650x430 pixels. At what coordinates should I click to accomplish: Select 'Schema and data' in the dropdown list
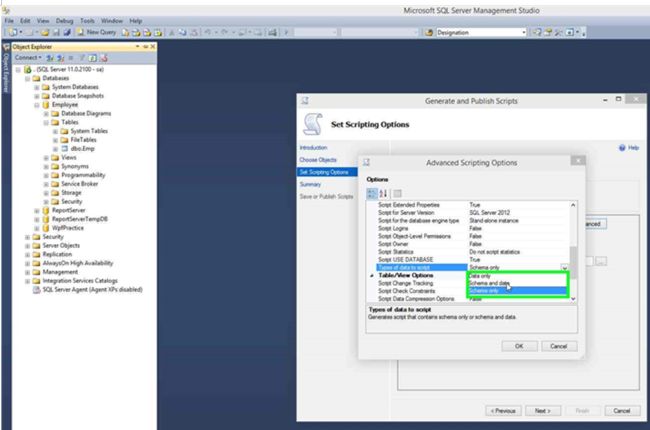[517, 283]
